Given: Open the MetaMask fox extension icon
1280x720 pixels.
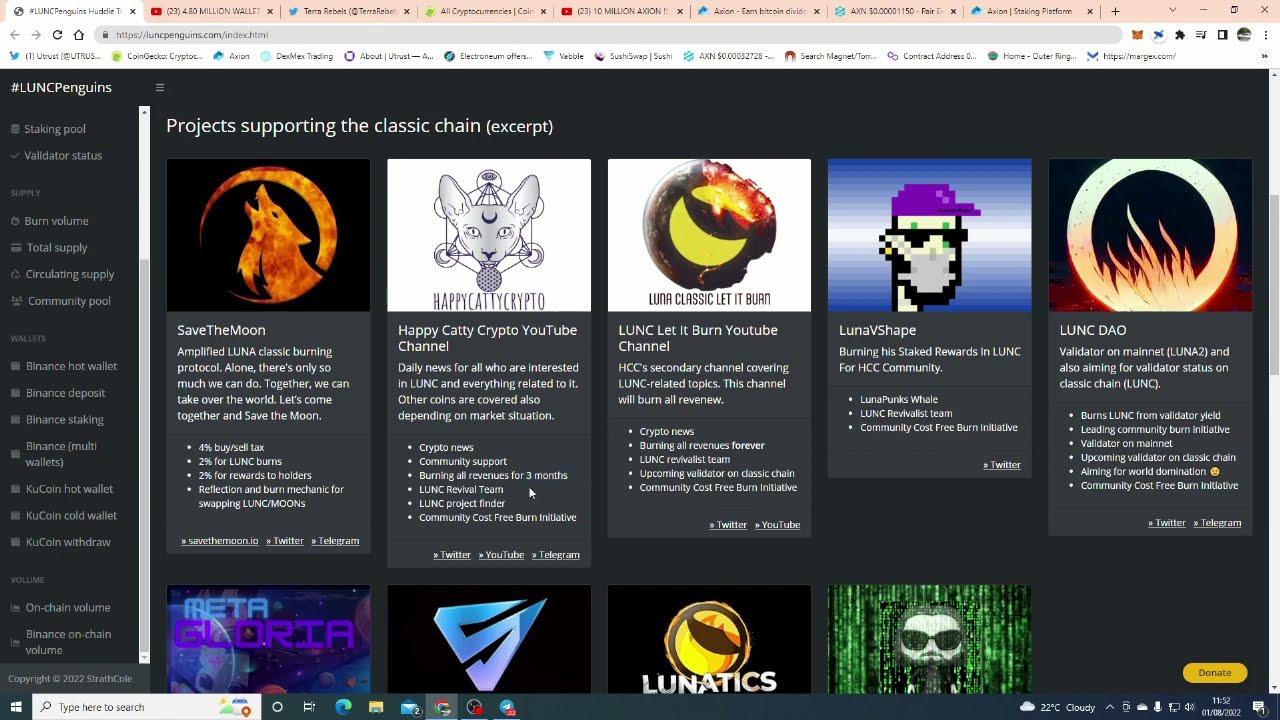Looking at the screenshot, I should point(1137,35).
